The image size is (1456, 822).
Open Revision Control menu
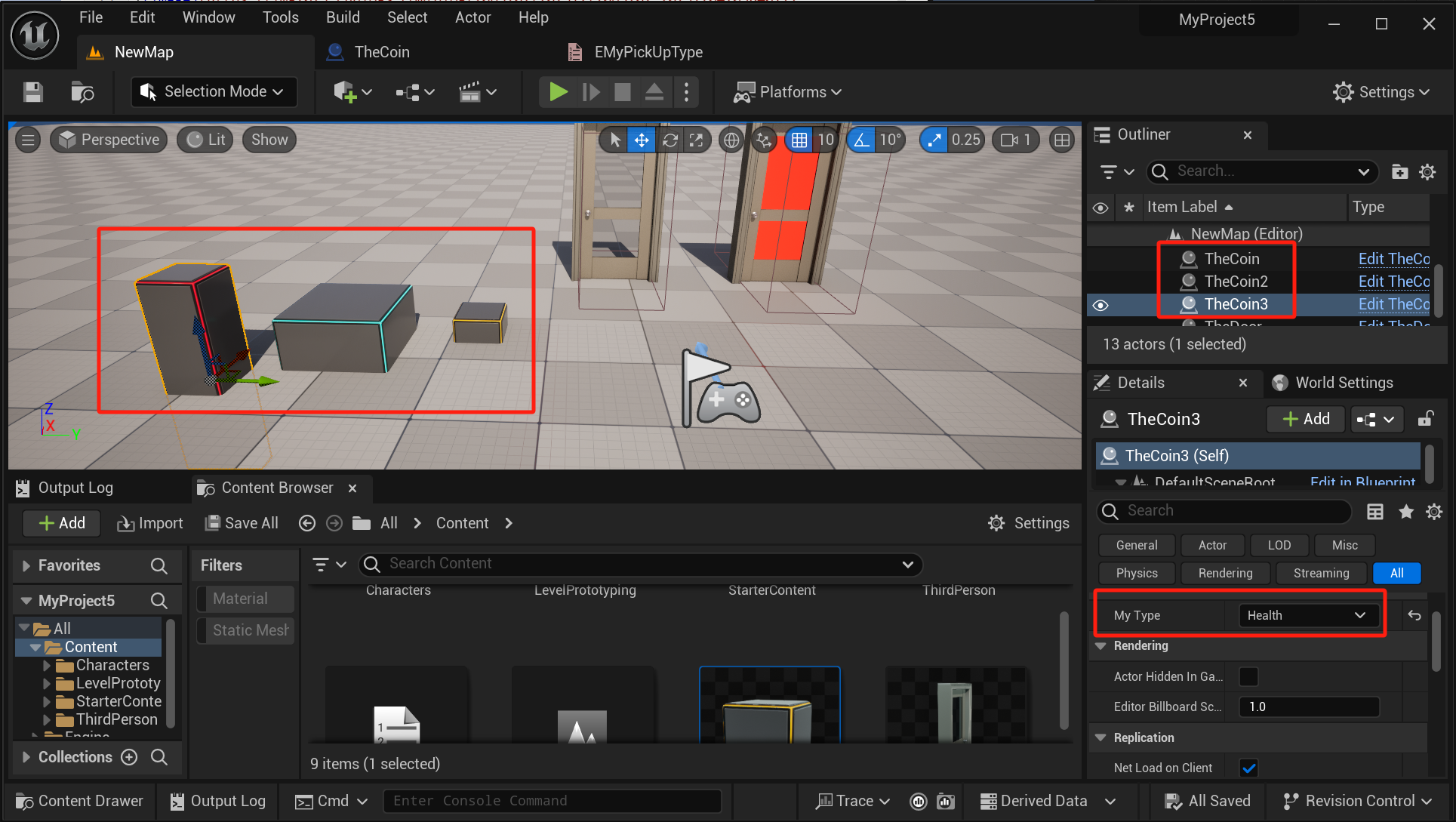pyautogui.click(x=1357, y=801)
